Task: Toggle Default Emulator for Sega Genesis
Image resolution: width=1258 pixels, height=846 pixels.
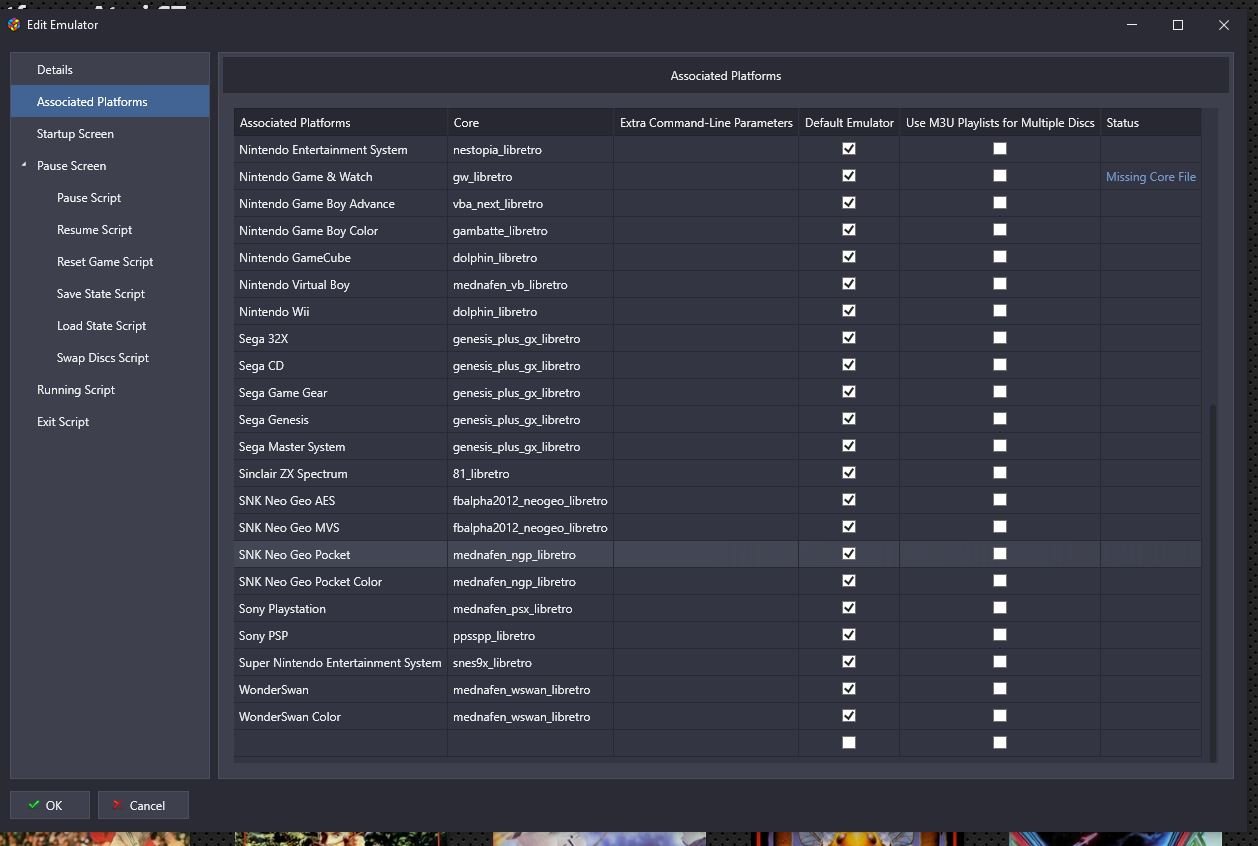Action: (849, 419)
